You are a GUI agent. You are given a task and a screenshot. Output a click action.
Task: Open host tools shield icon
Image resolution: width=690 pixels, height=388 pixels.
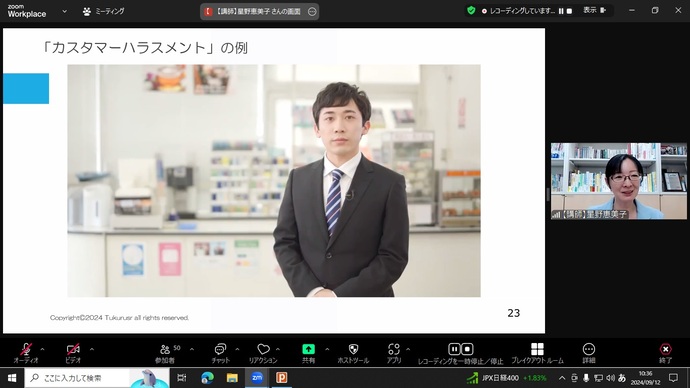point(353,353)
